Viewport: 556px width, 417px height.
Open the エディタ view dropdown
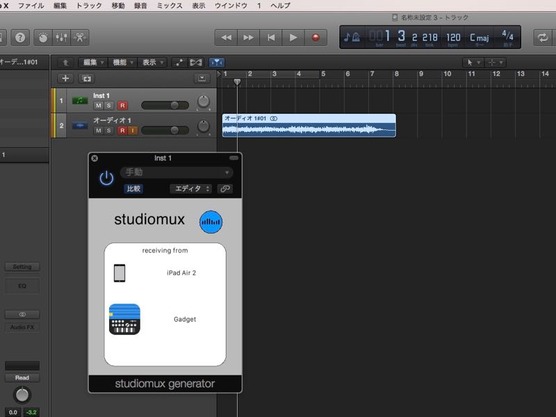(x=191, y=189)
